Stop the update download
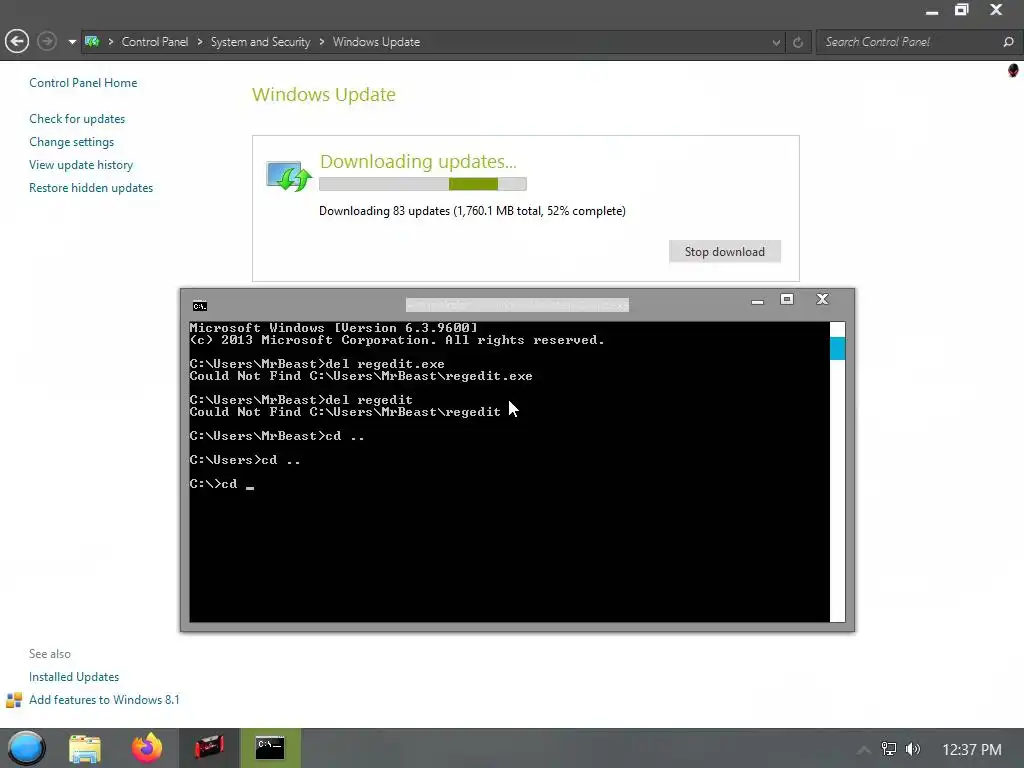 pos(724,251)
